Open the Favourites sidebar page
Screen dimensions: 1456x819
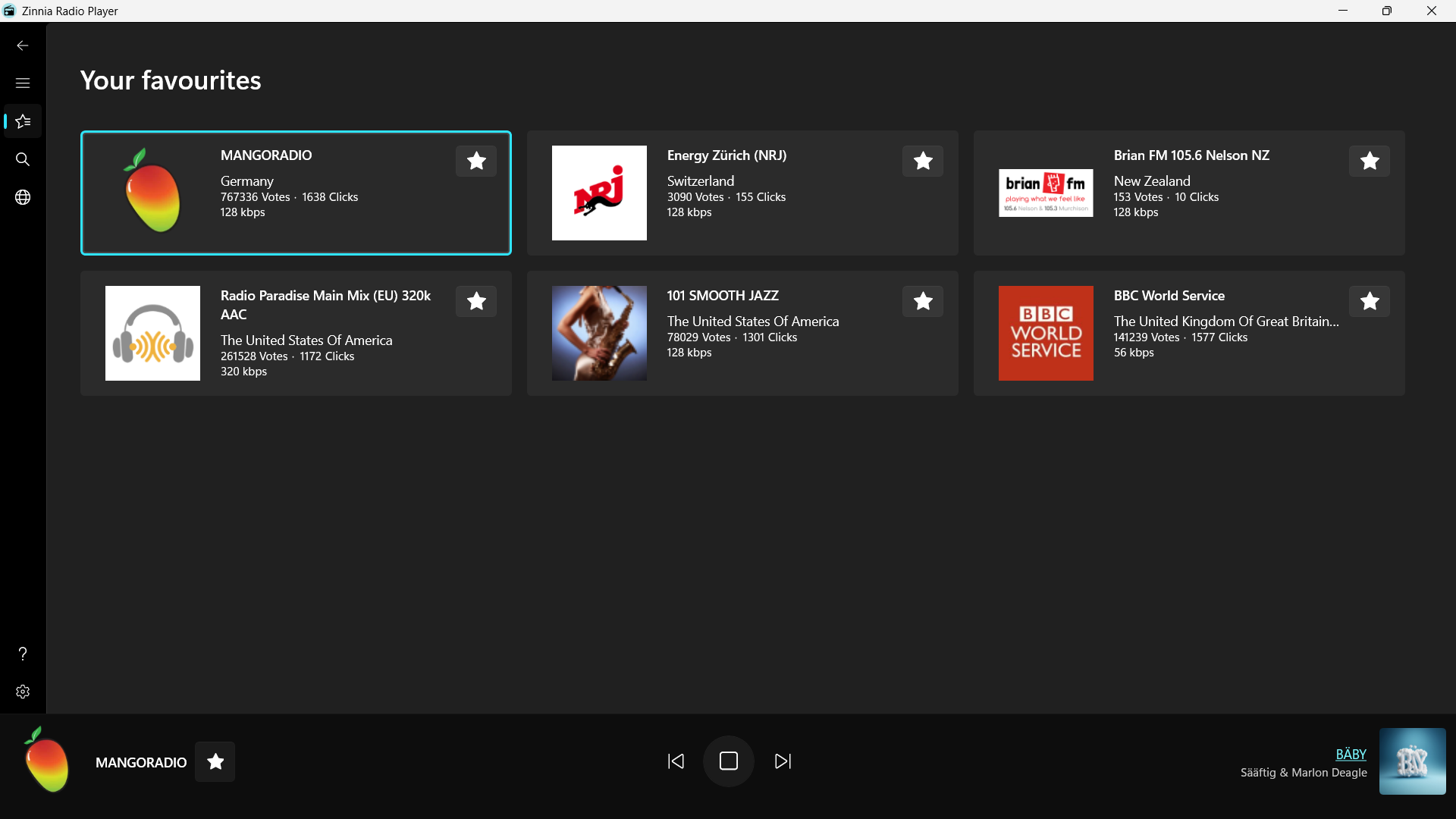[x=23, y=121]
